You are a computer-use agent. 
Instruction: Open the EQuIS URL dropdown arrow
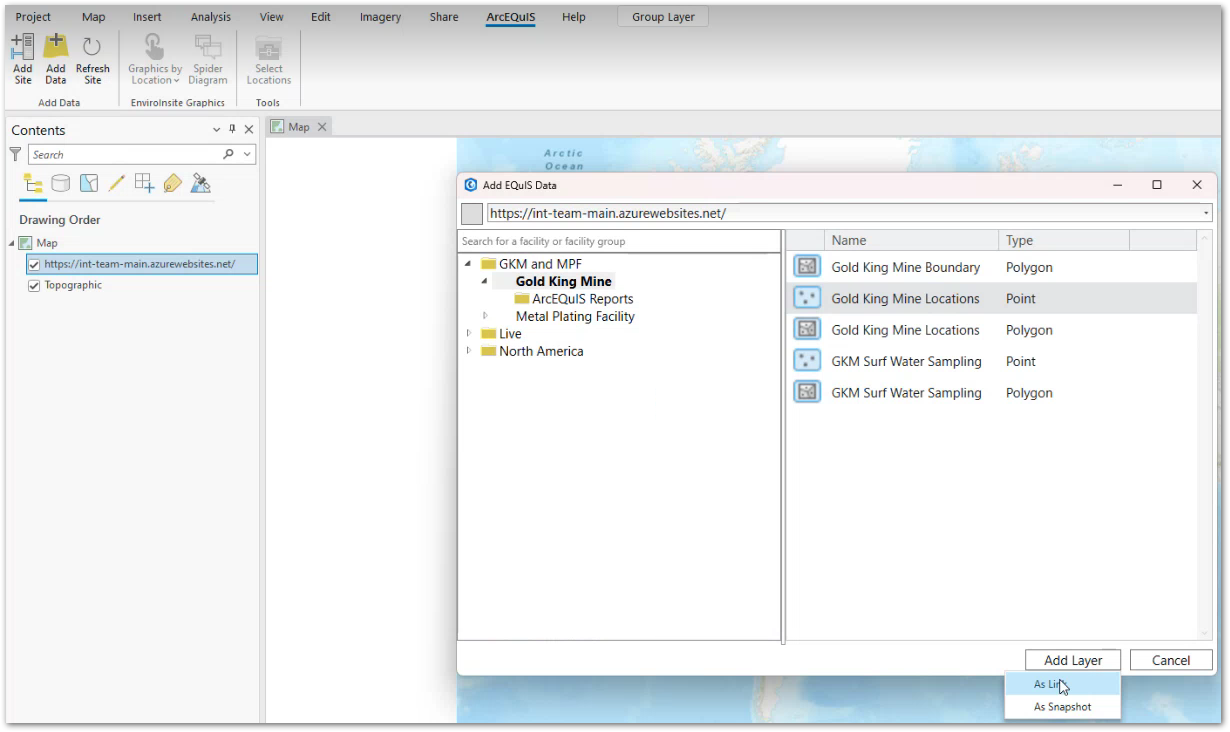coord(1206,214)
